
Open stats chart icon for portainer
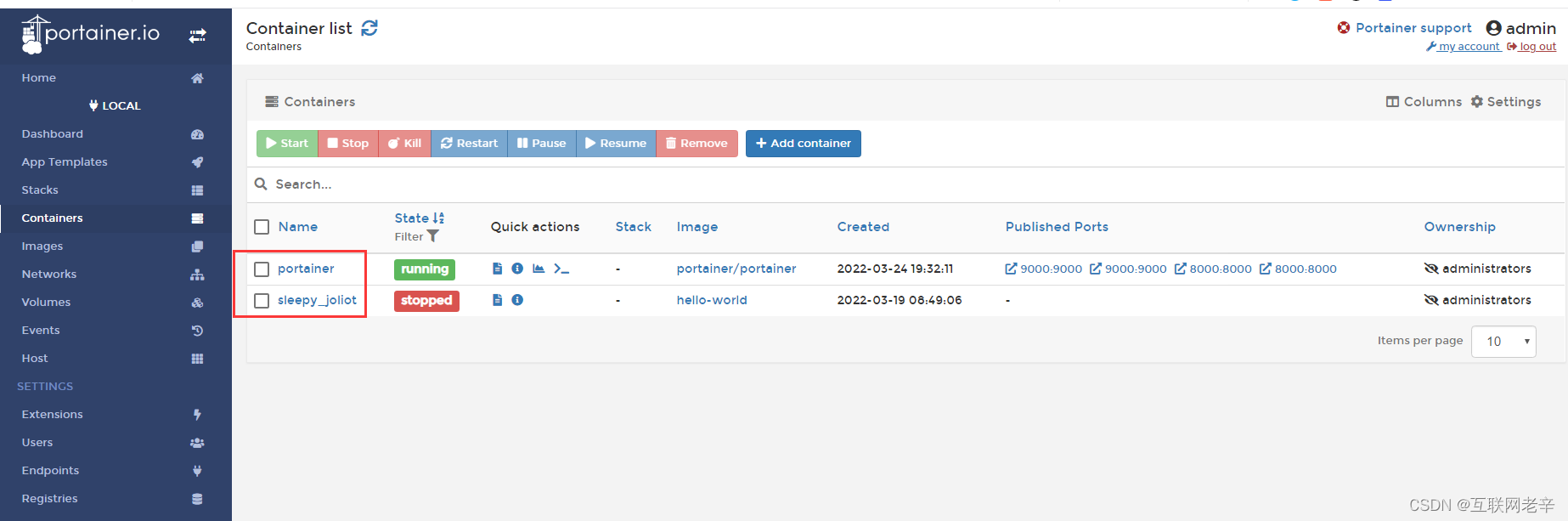[539, 269]
